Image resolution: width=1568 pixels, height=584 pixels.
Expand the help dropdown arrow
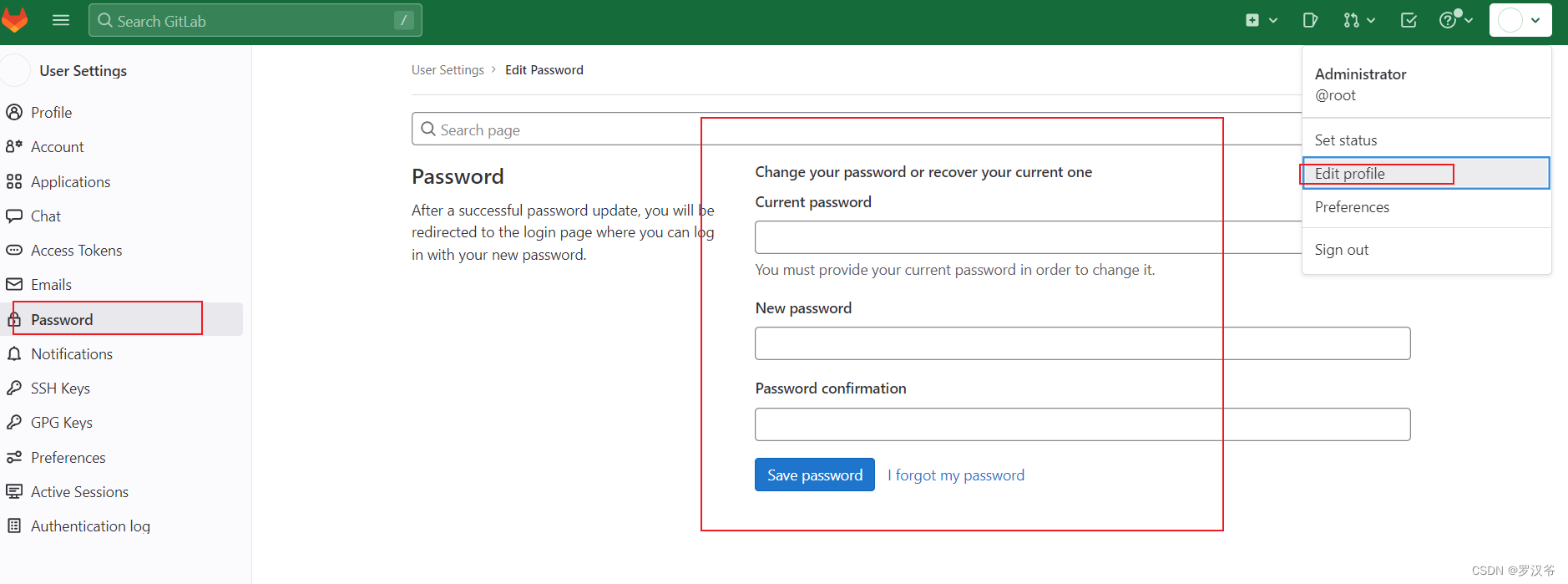pos(1469,20)
